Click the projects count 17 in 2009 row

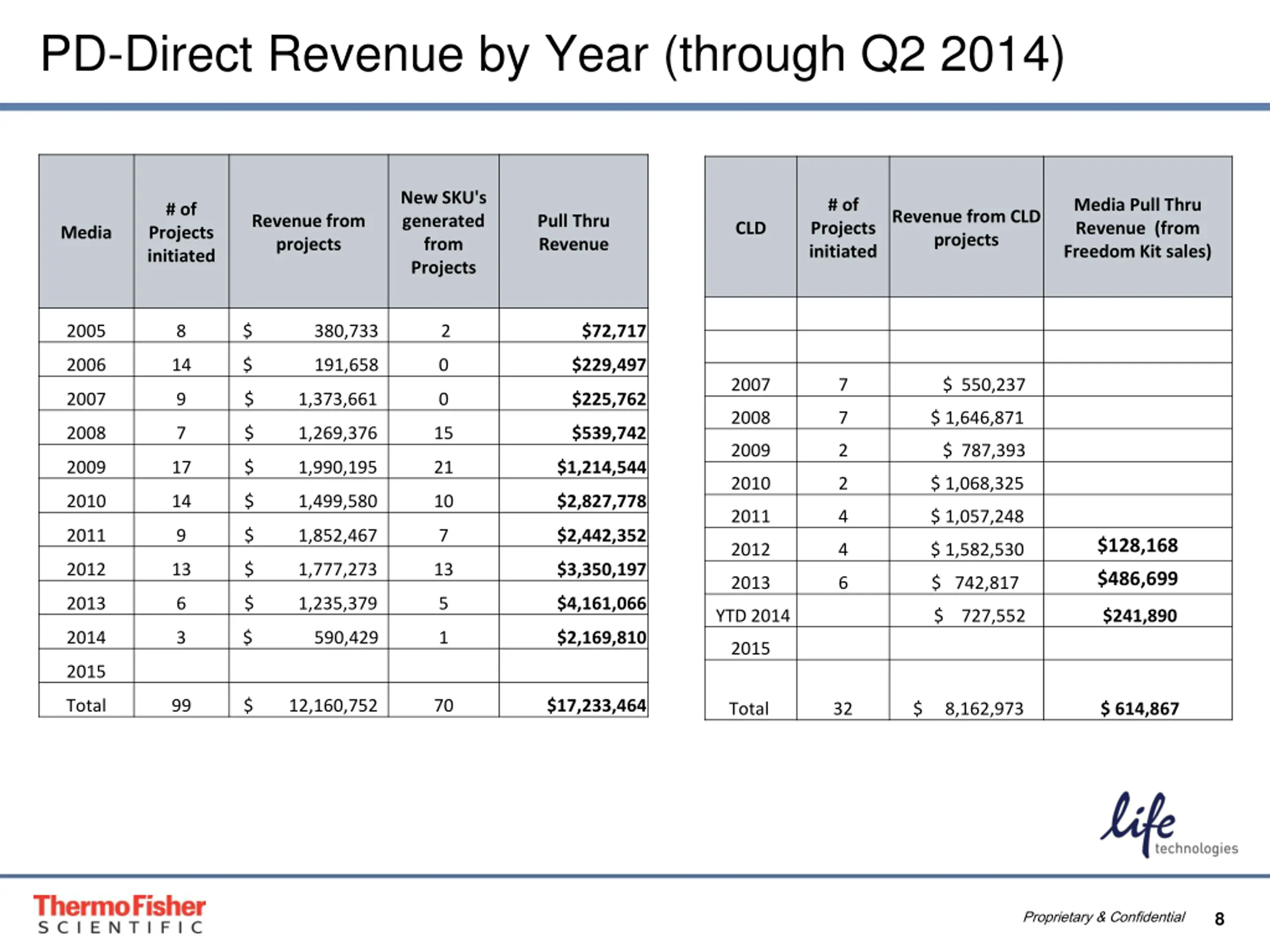click(x=182, y=467)
